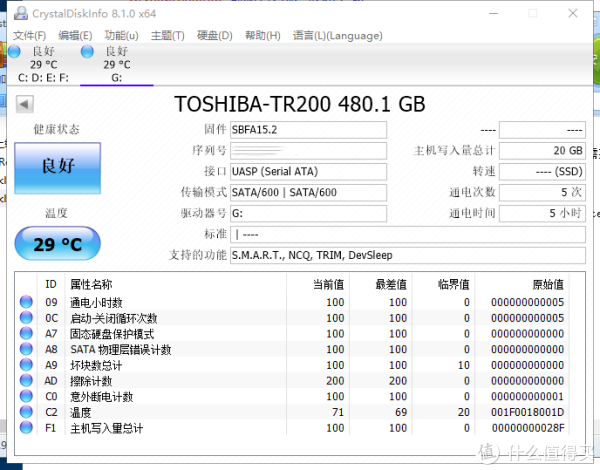
Task: Click the firmware field SBFA15.2
Action: click(308, 130)
